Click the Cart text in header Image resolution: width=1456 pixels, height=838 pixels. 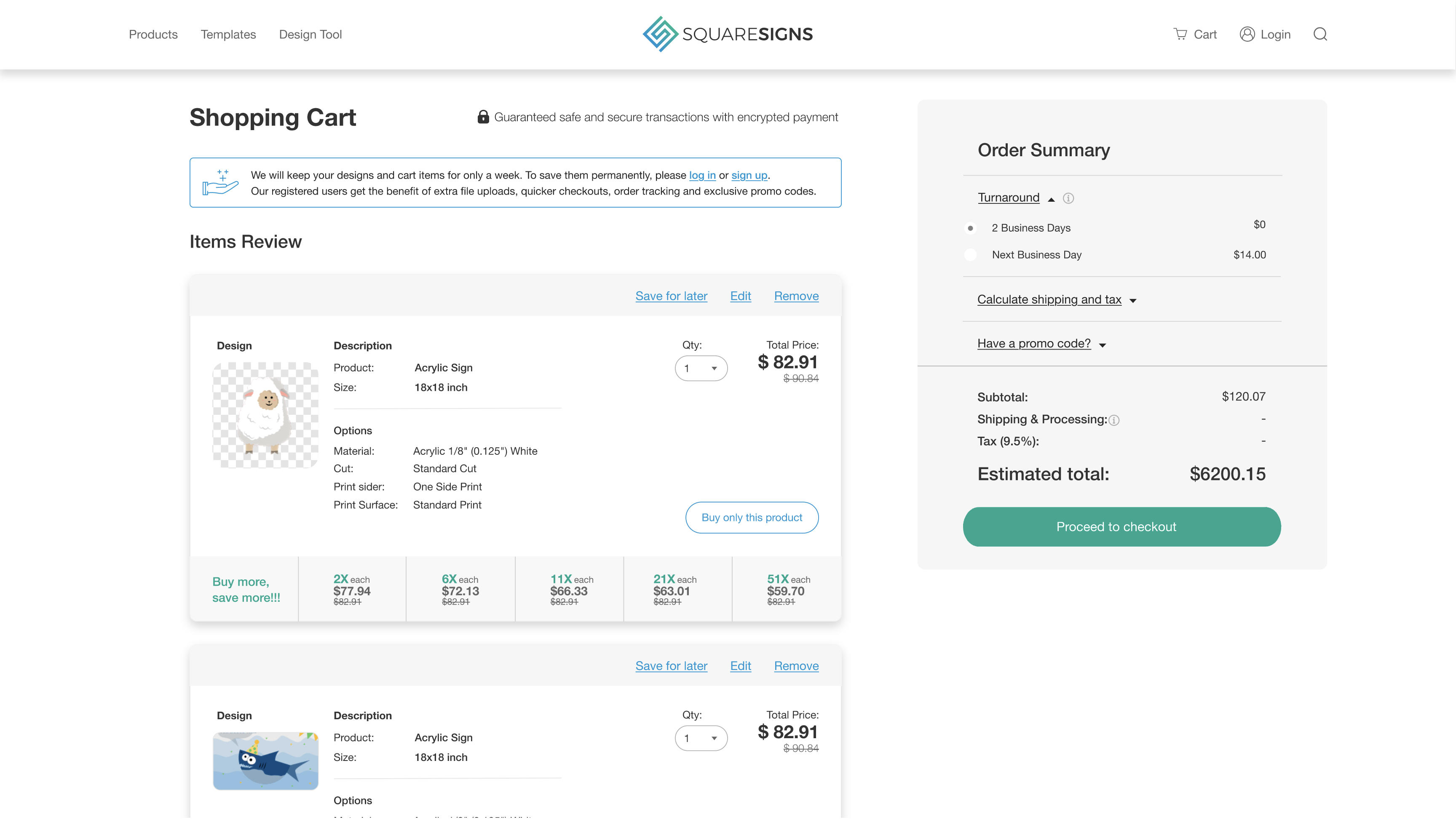point(1205,35)
